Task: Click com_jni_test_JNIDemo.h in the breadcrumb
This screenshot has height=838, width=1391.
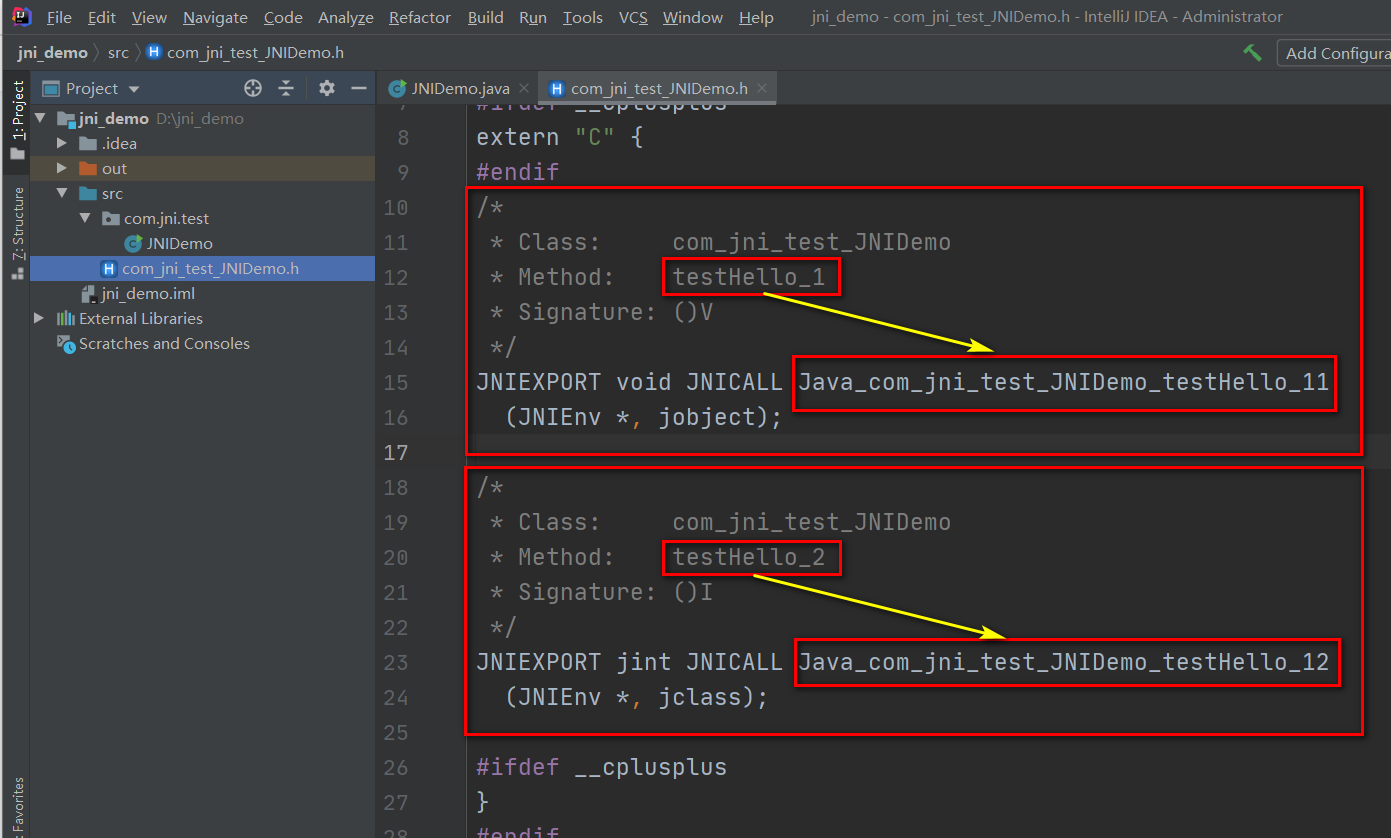Action: click(255, 53)
